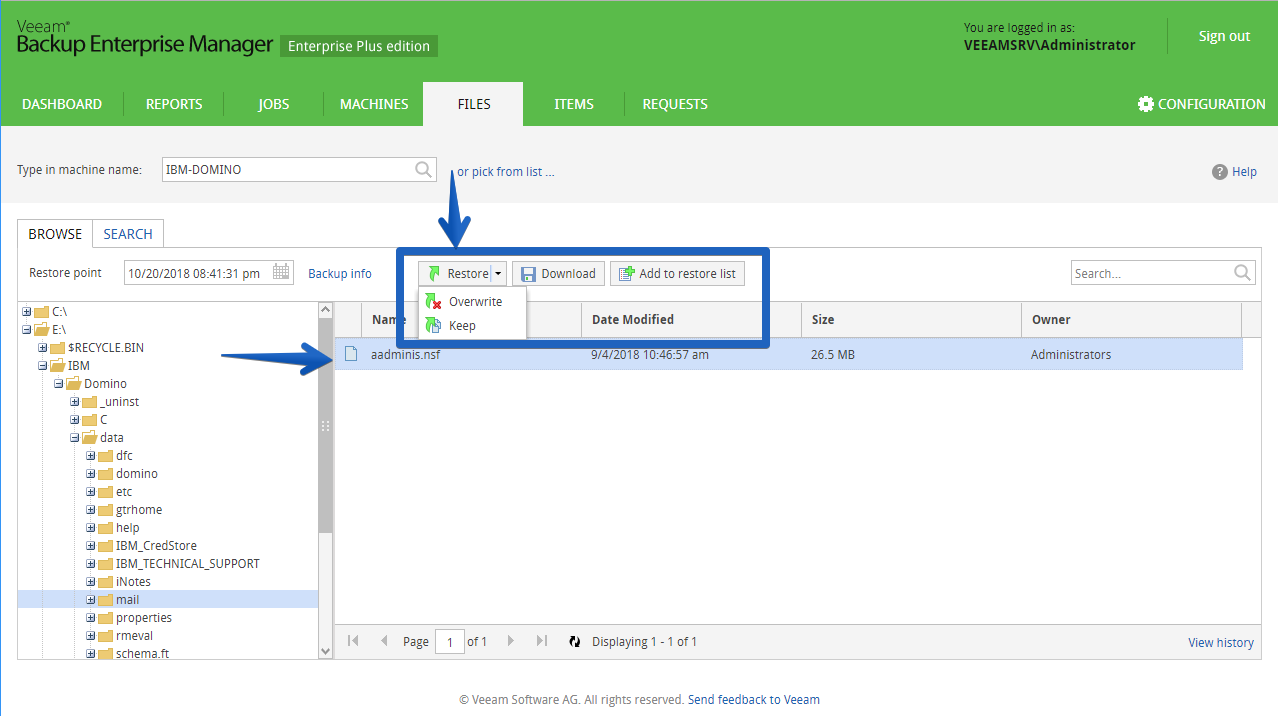Open the MACHINES tab

click(x=374, y=104)
